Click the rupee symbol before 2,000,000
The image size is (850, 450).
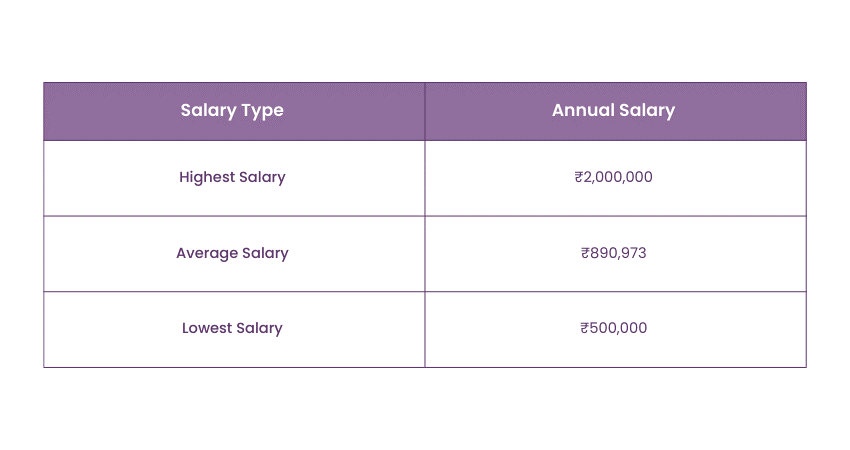579,177
